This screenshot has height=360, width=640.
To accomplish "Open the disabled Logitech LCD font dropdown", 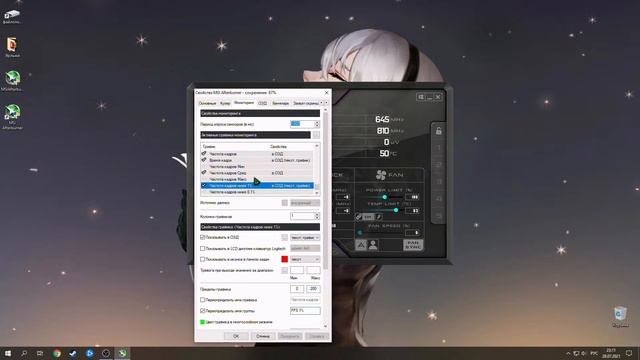I will coord(305,248).
